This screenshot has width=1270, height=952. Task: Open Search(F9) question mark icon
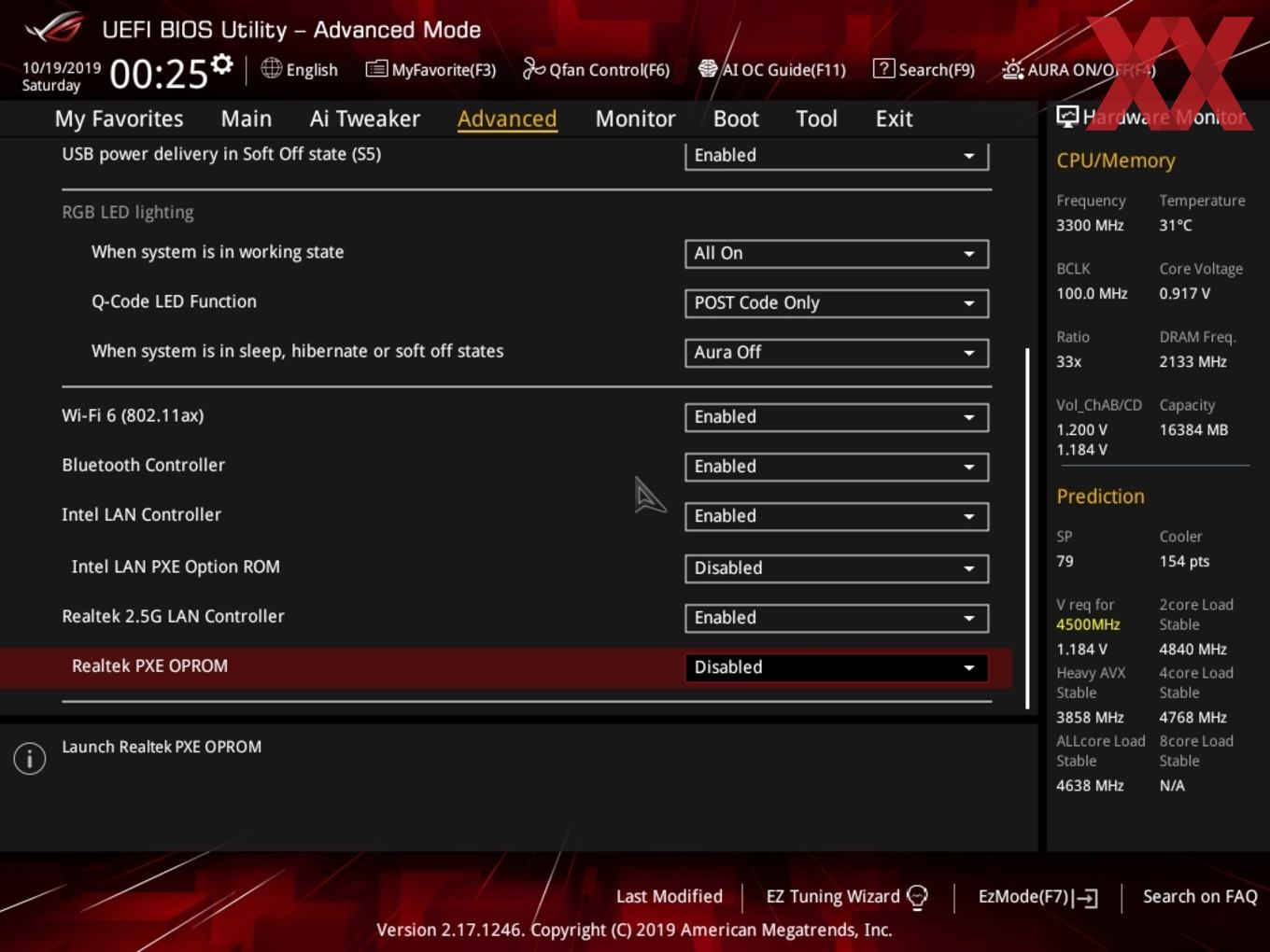pos(883,68)
